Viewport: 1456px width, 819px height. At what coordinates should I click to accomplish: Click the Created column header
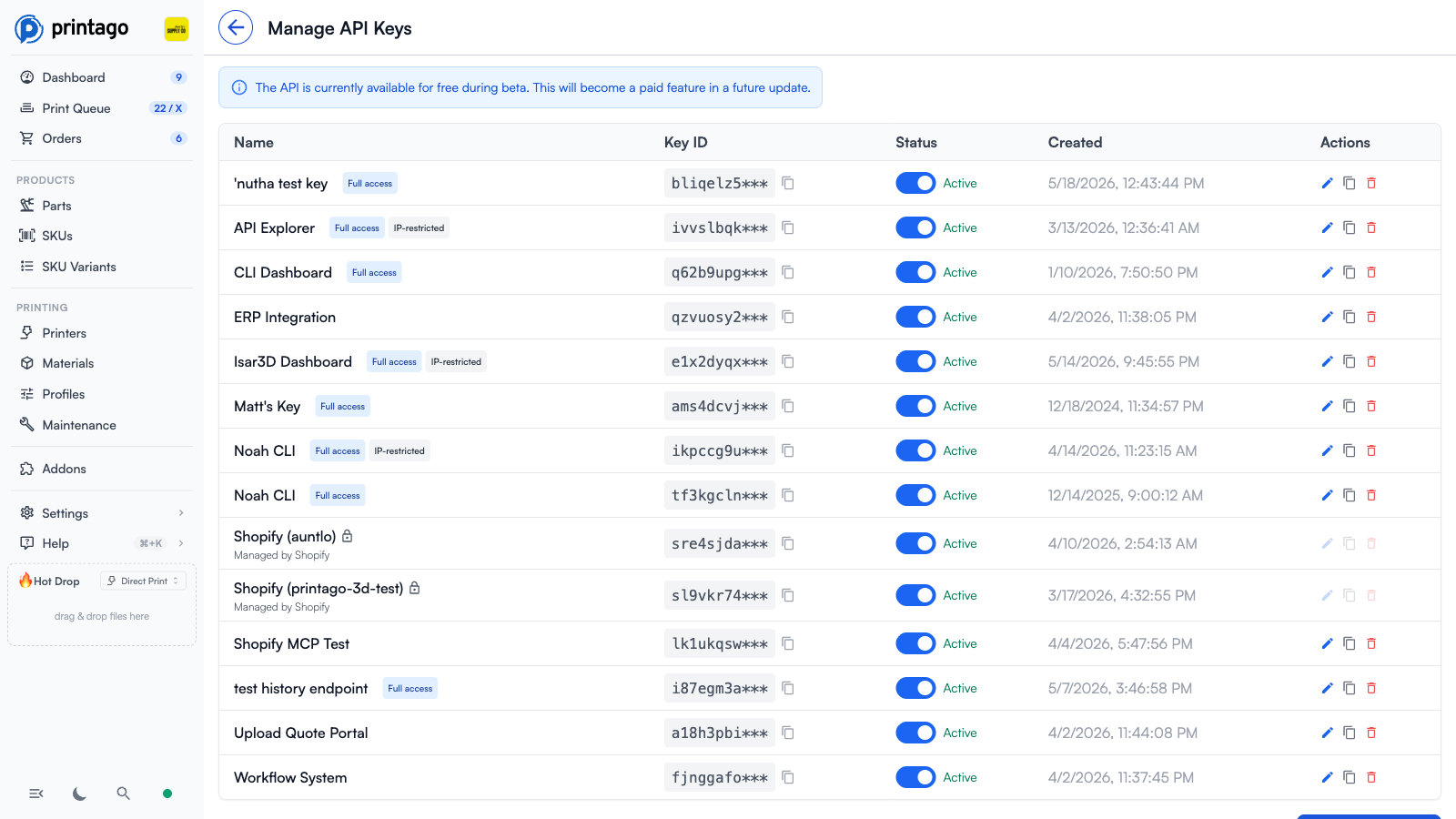click(x=1075, y=143)
